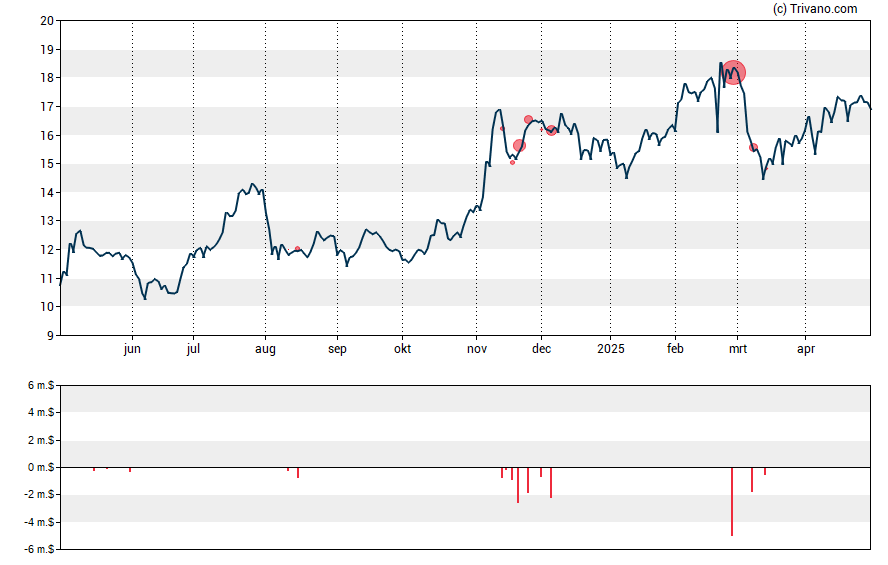Select the mid-March red bar near -2 m.$
Viewport: 888px width, 565px height.
(752, 480)
